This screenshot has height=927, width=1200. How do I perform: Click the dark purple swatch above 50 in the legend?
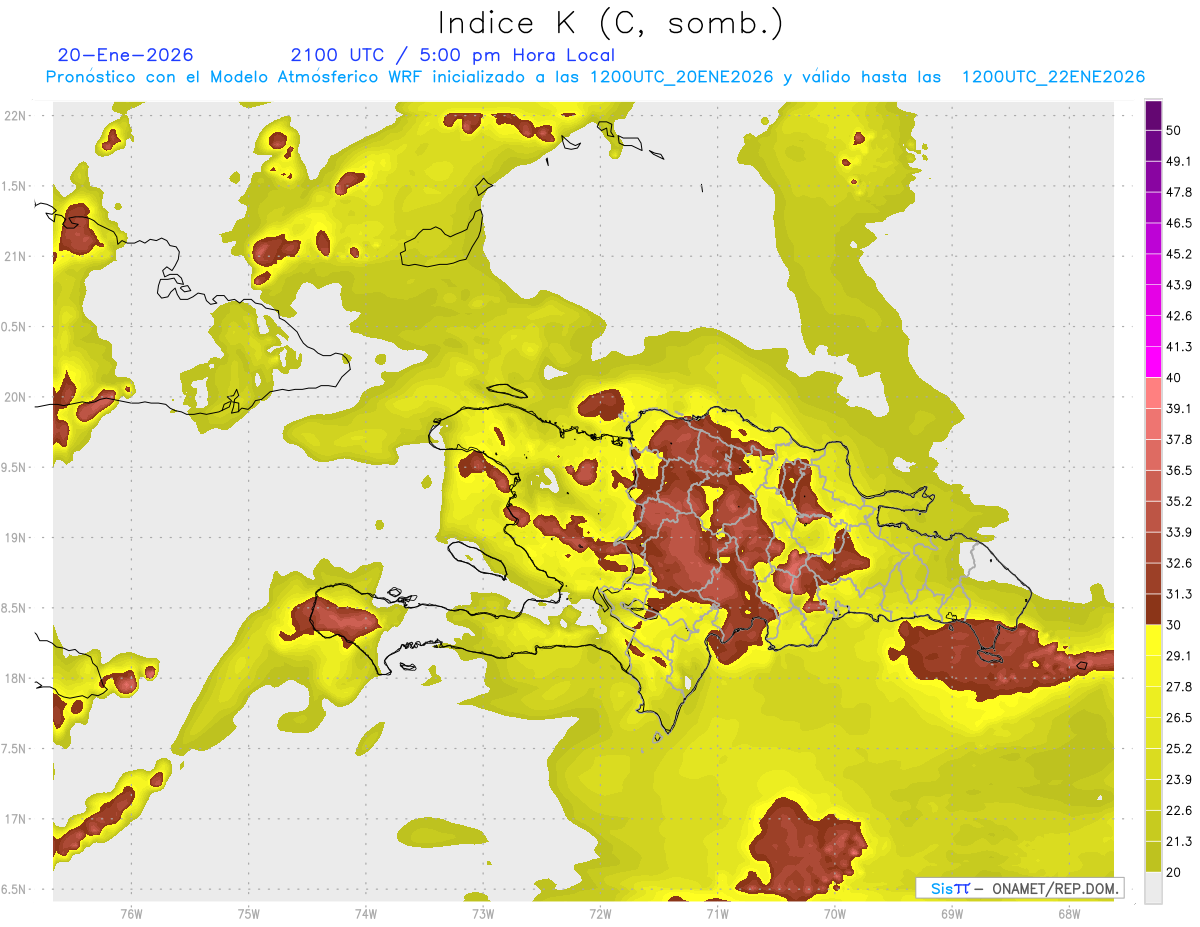(x=1154, y=116)
